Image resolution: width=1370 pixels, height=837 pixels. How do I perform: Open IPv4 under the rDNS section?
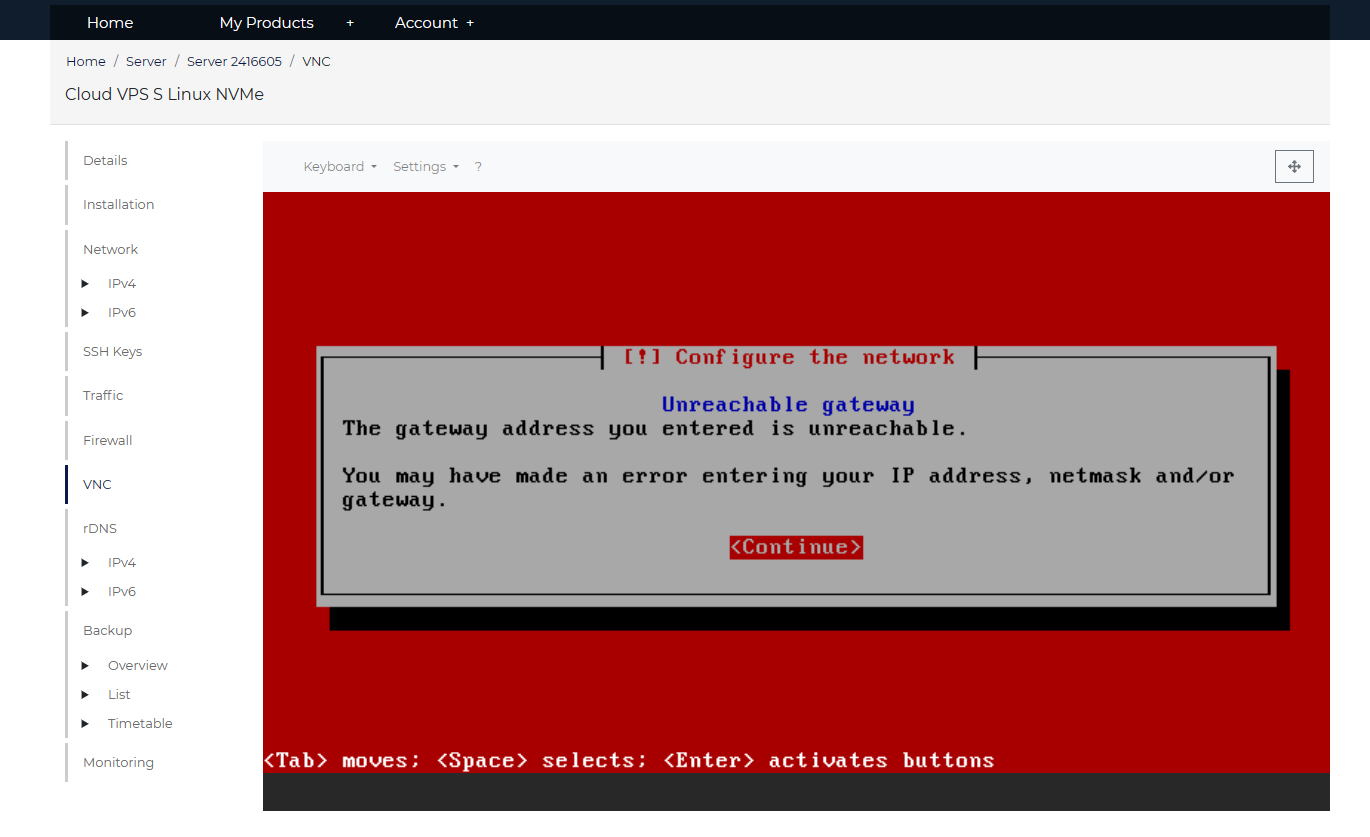coord(122,563)
